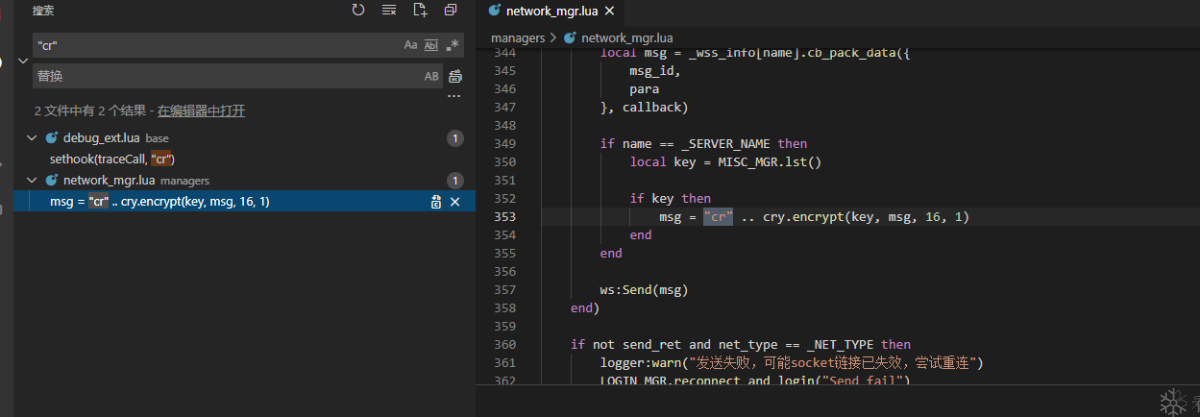The height and width of the screenshot is (417, 1200).
Task: Dismiss the selected msg match
Action: 455,202
